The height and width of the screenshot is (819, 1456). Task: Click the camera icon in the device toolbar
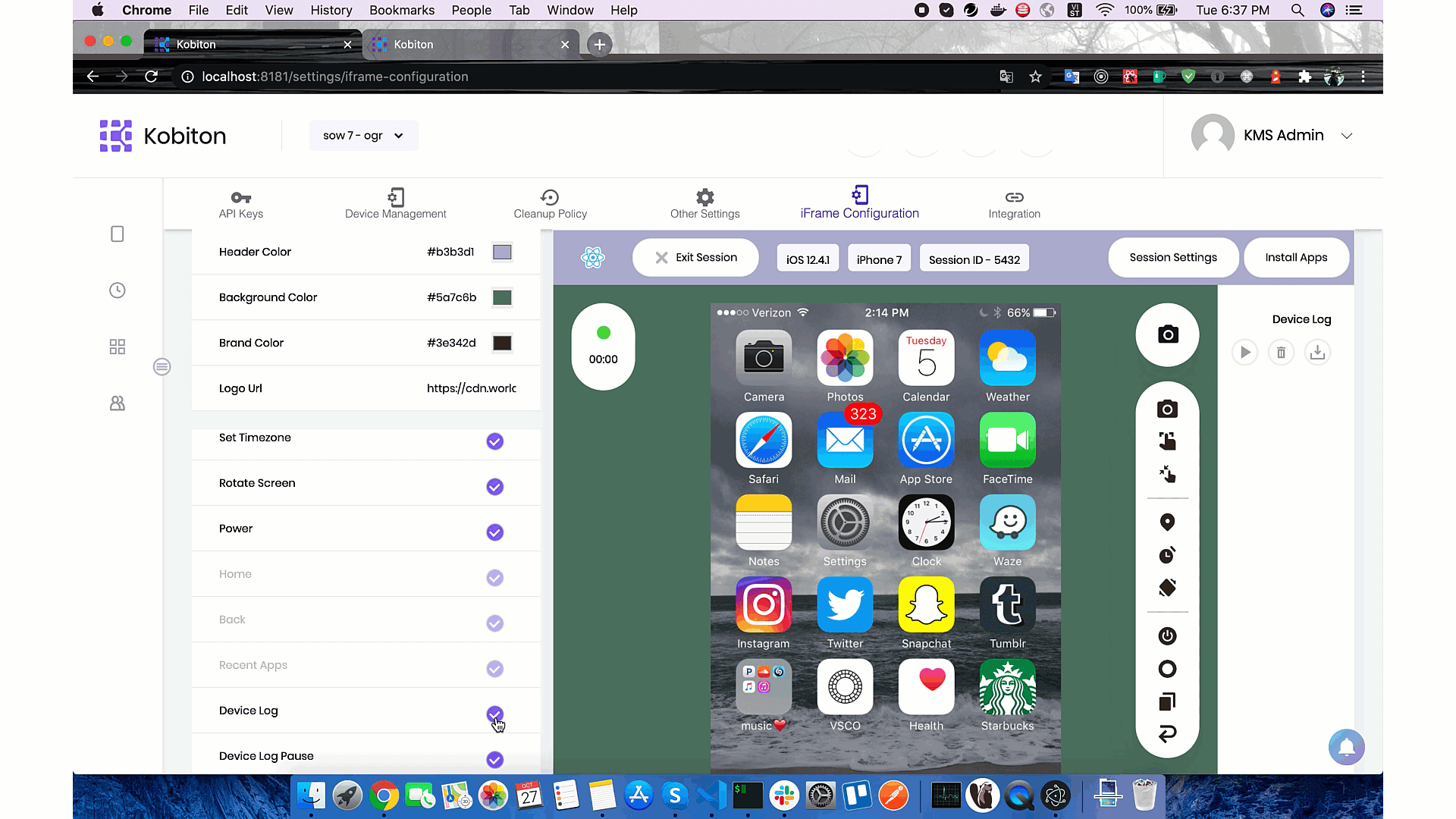1167,409
